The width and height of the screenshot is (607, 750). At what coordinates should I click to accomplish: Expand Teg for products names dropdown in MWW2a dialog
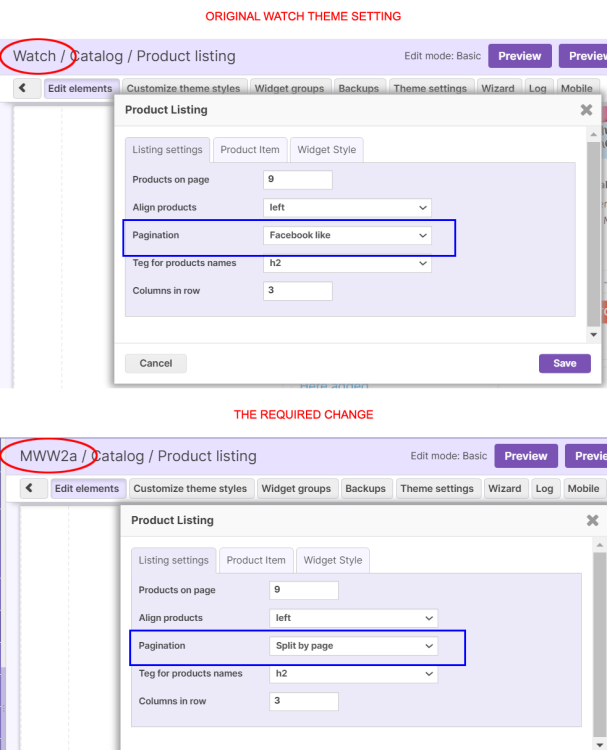[x=354, y=674]
